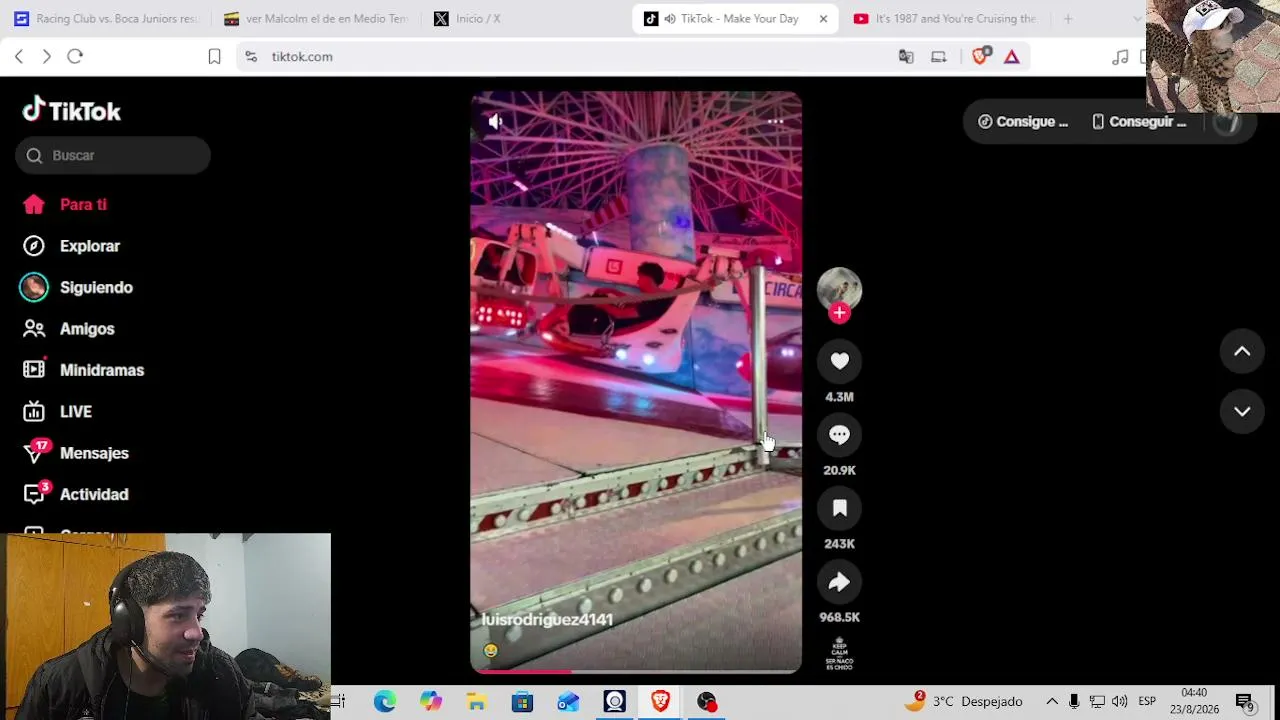Click the Buscar search field
Screen dimensions: 1280x720
(x=113, y=155)
